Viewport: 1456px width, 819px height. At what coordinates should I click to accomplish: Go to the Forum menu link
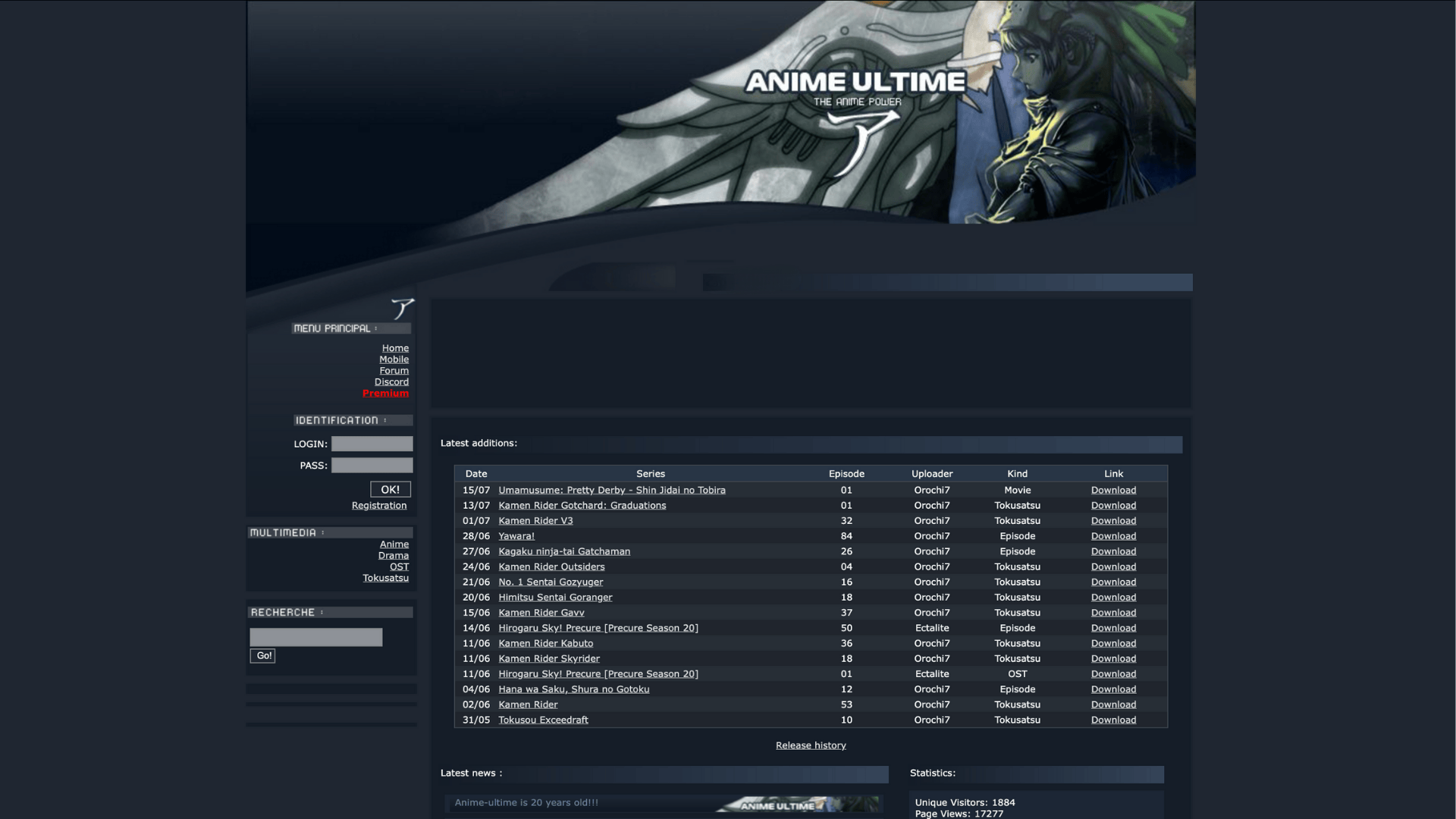[x=394, y=371]
